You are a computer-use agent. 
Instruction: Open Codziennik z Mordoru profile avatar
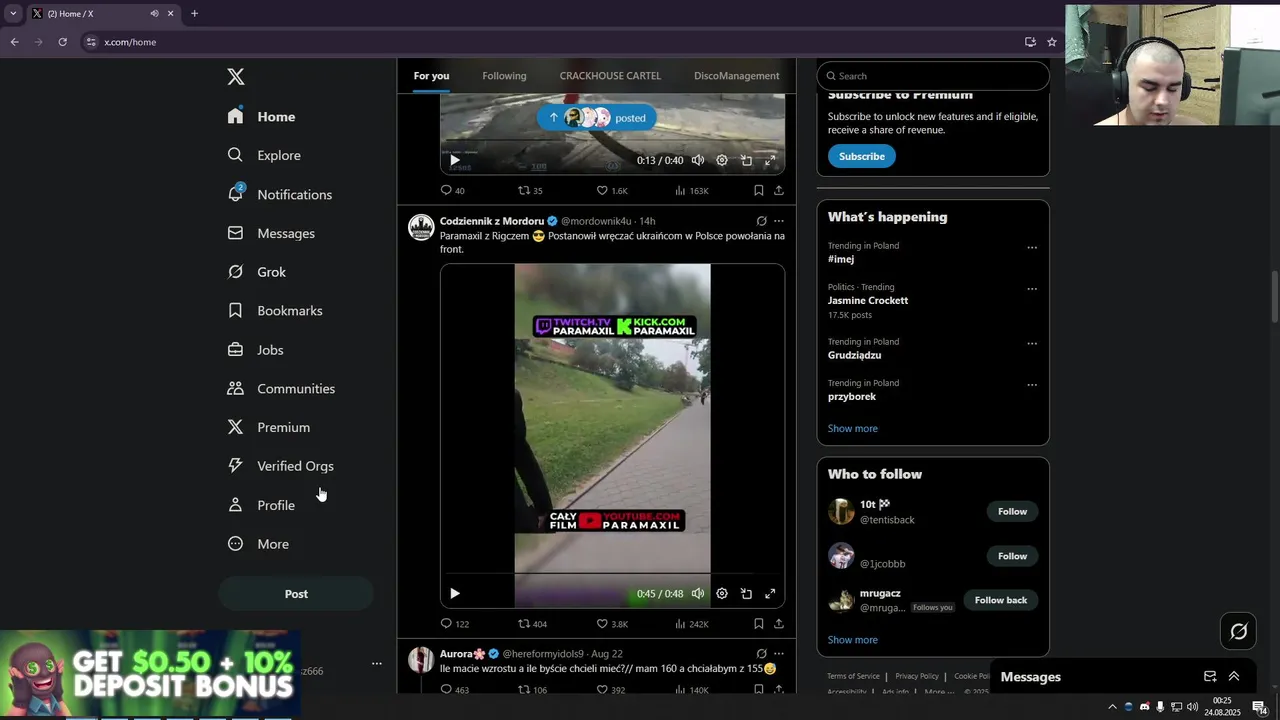(x=421, y=227)
